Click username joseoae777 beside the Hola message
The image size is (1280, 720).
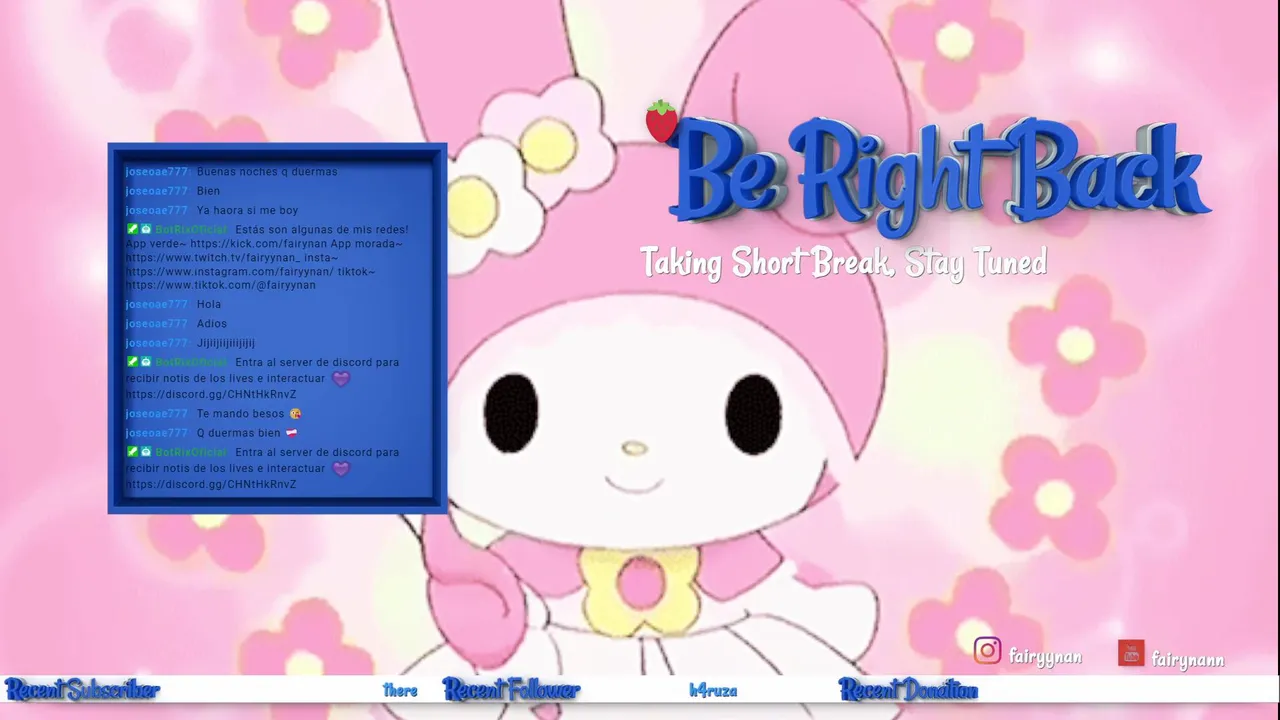156,304
